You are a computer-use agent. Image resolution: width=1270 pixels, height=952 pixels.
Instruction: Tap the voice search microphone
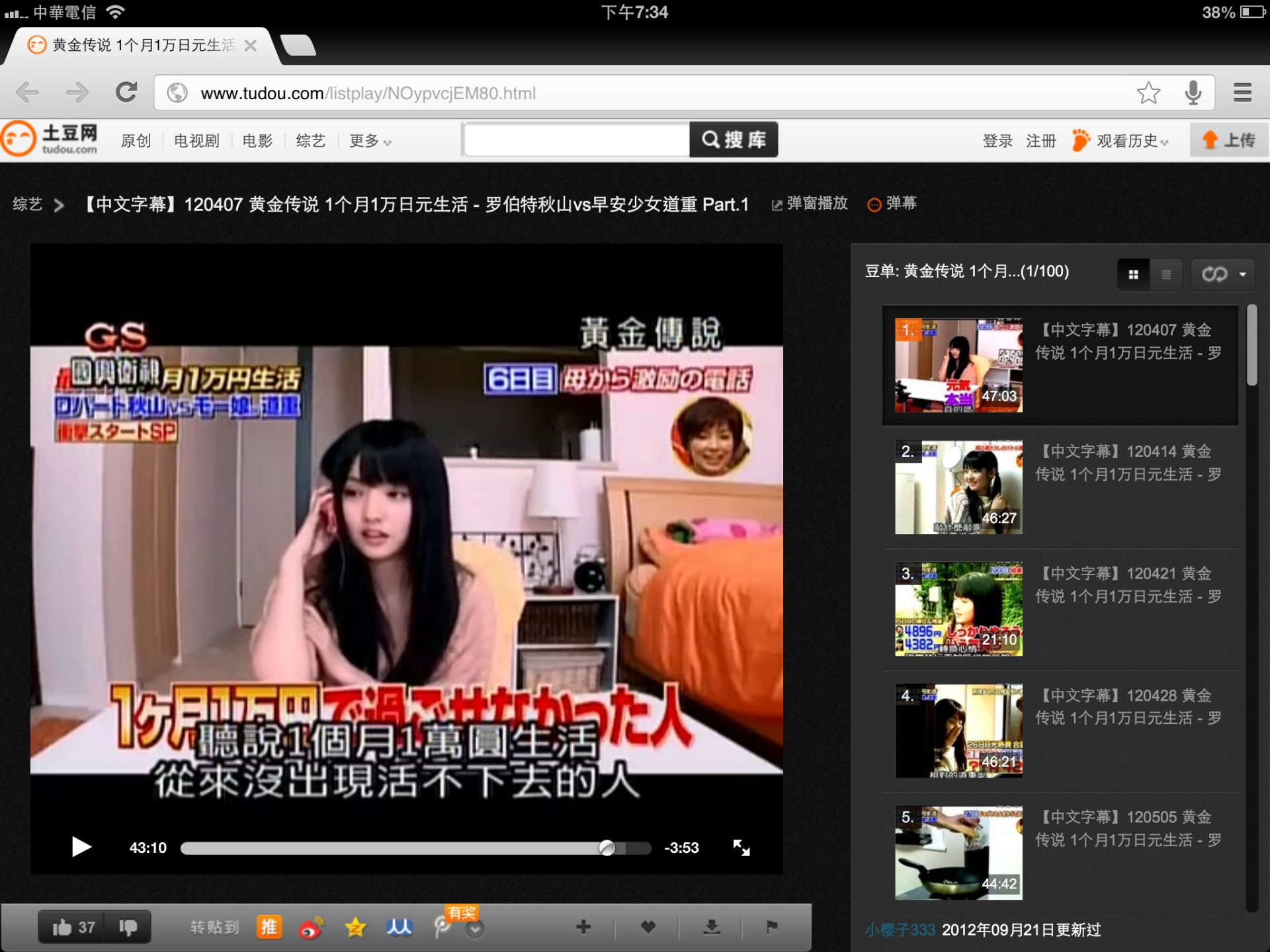[1193, 93]
